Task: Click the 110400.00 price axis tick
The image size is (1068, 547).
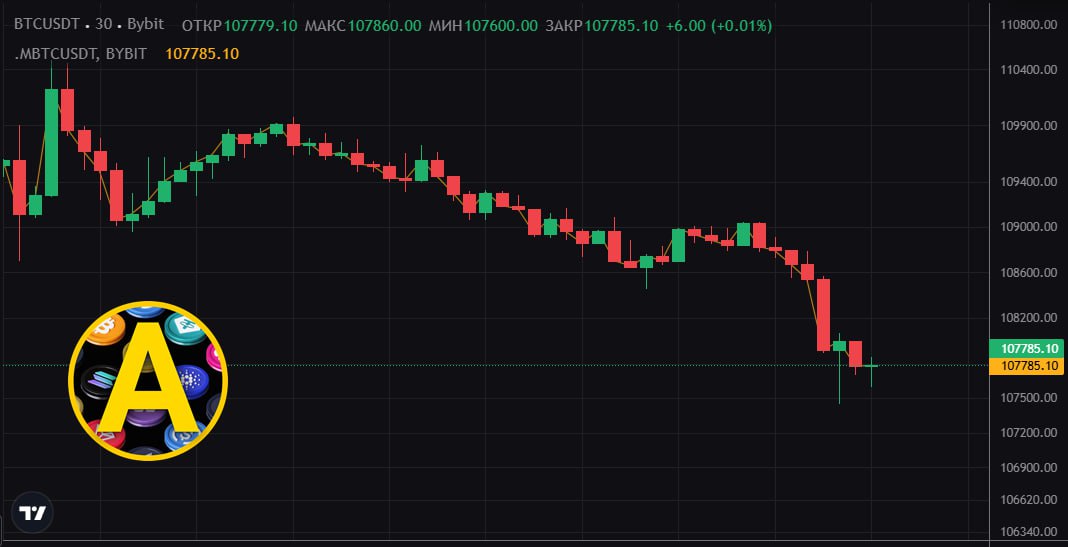Action: click(x=1028, y=69)
